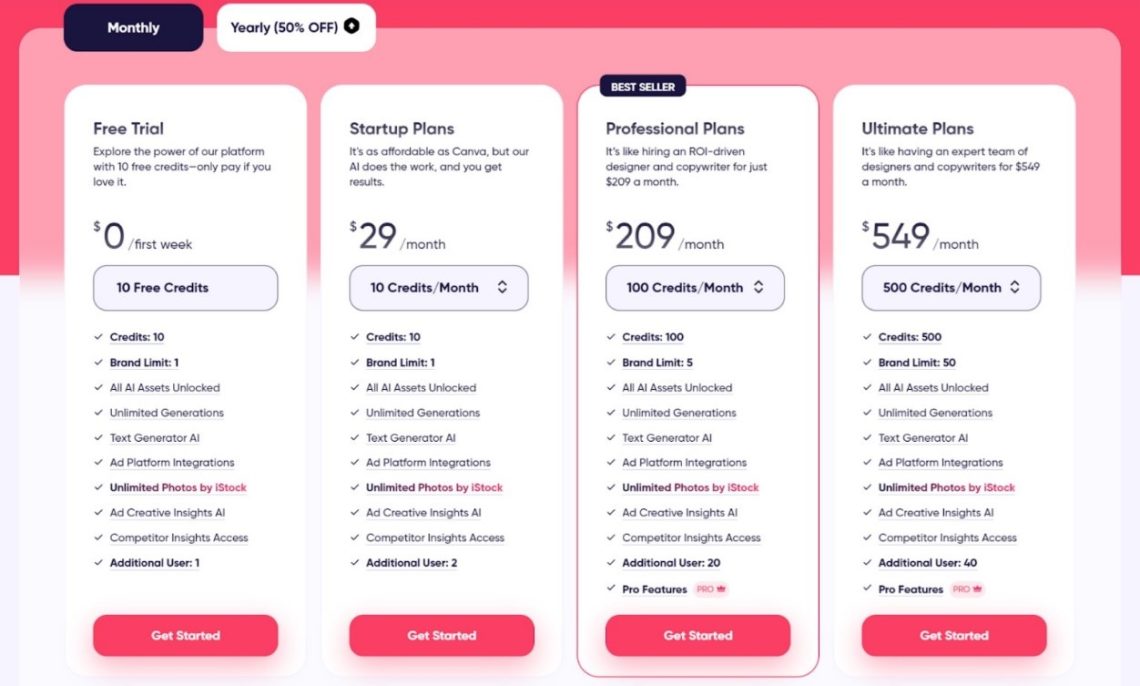Click Get Started for Professional Plans
This screenshot has width=1140, height=686.
click(697, 635)
